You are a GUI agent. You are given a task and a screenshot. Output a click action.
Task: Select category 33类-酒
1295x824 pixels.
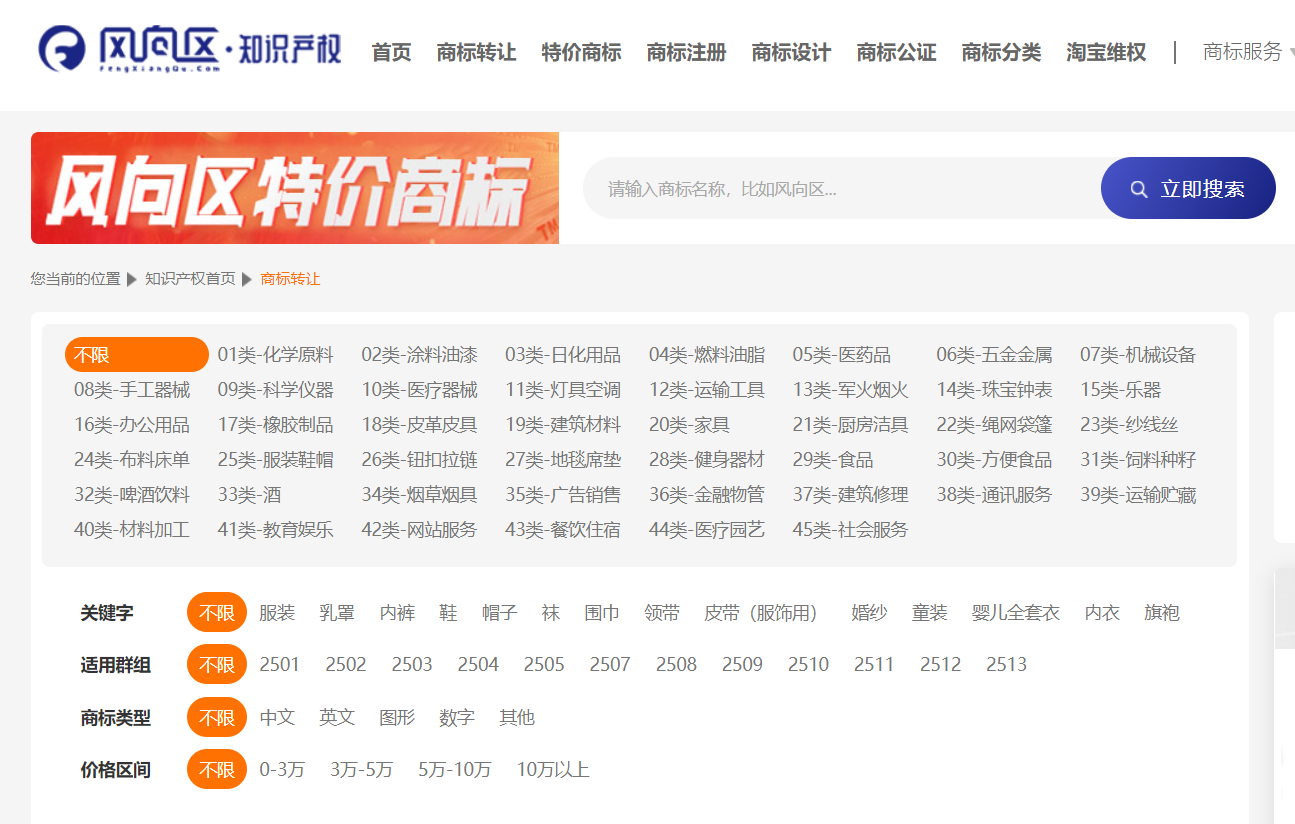pos(249,495)
